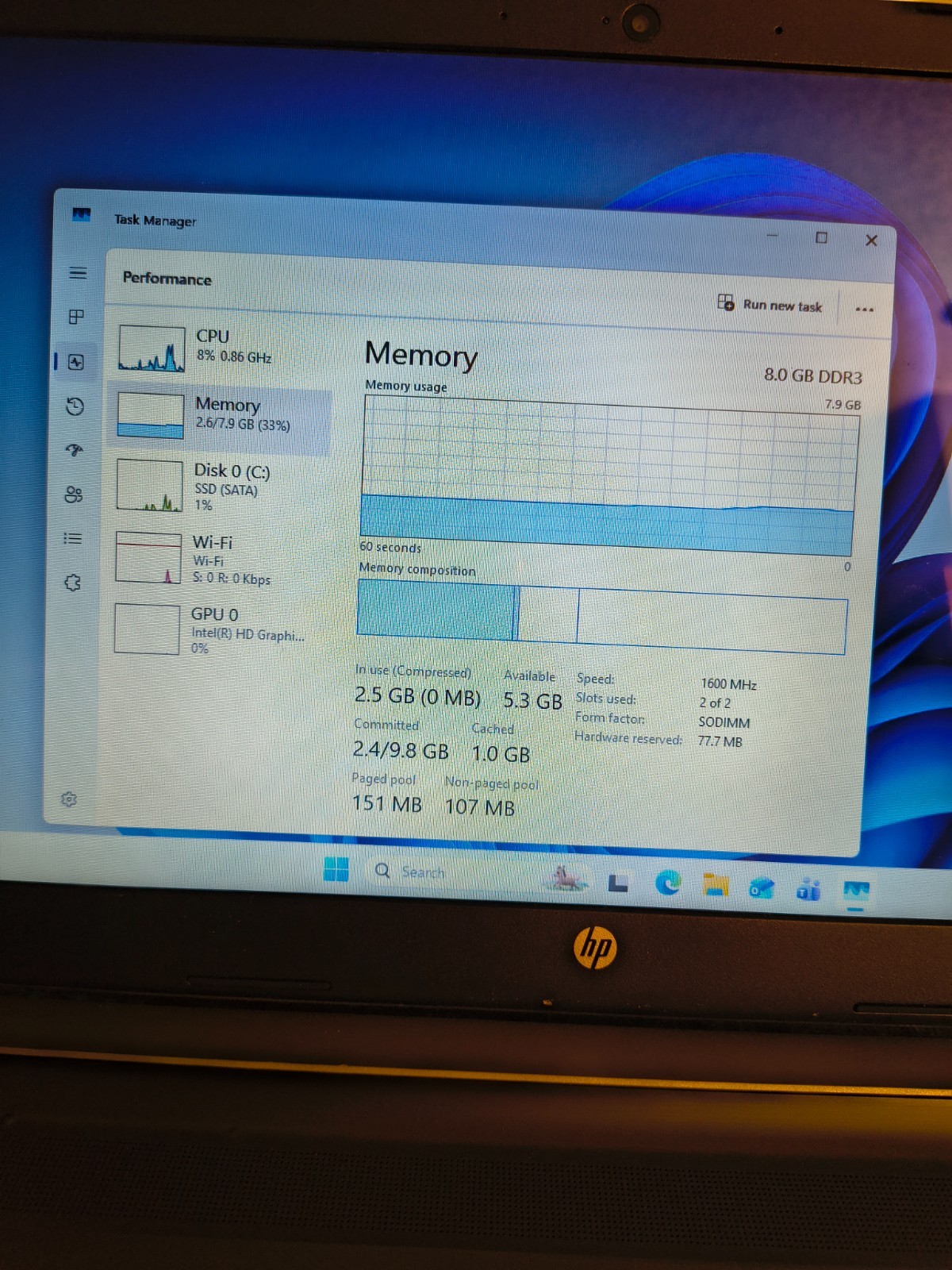This screenshot has height=1270, width=952.
Task: Close the Task Manager window
Action: coord(871,240)
